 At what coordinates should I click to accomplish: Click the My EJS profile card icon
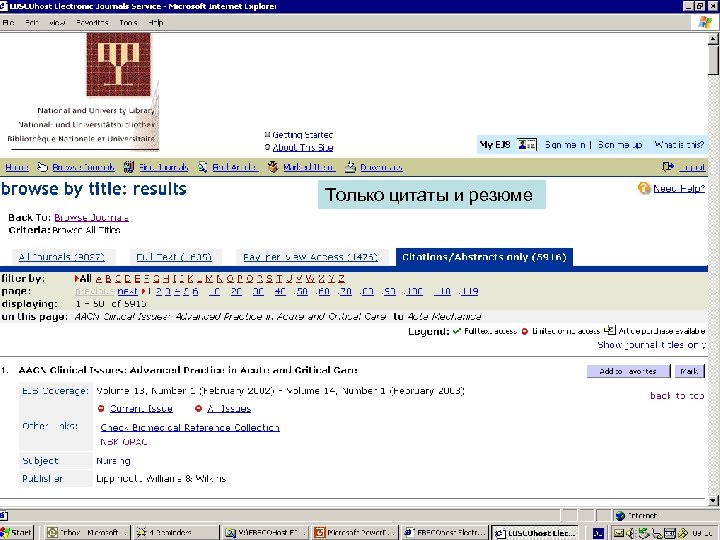tap(527, 145)
